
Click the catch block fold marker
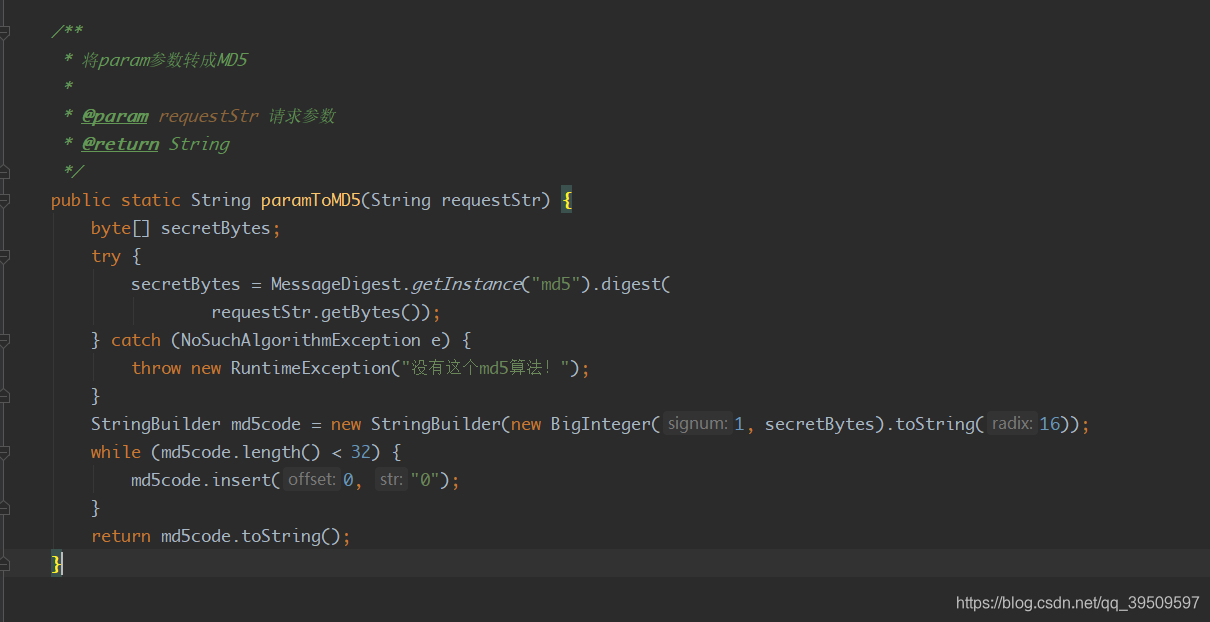[x=5, y=341]
